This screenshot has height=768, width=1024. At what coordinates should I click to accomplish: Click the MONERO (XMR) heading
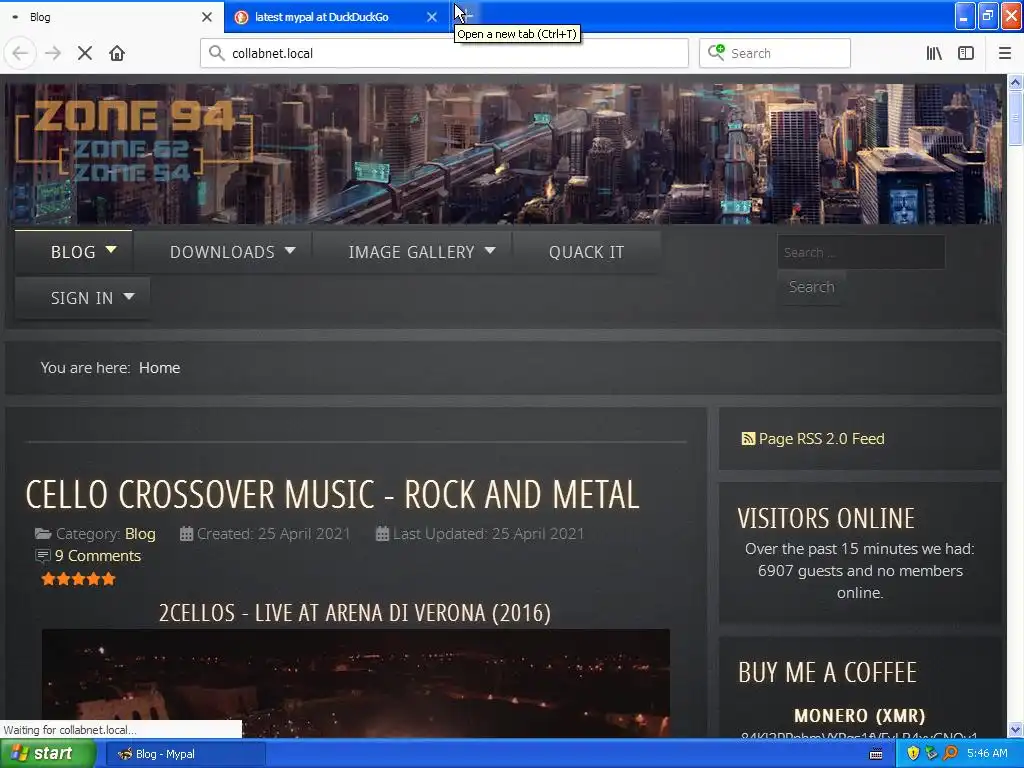pyautogui.click(x=859, y=716)
